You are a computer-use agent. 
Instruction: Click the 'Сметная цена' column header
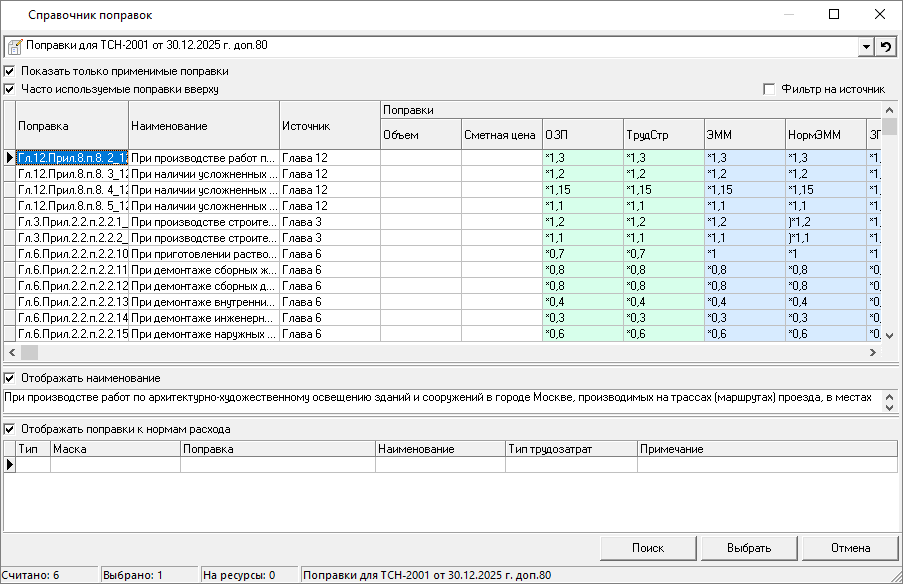[502, 135]
